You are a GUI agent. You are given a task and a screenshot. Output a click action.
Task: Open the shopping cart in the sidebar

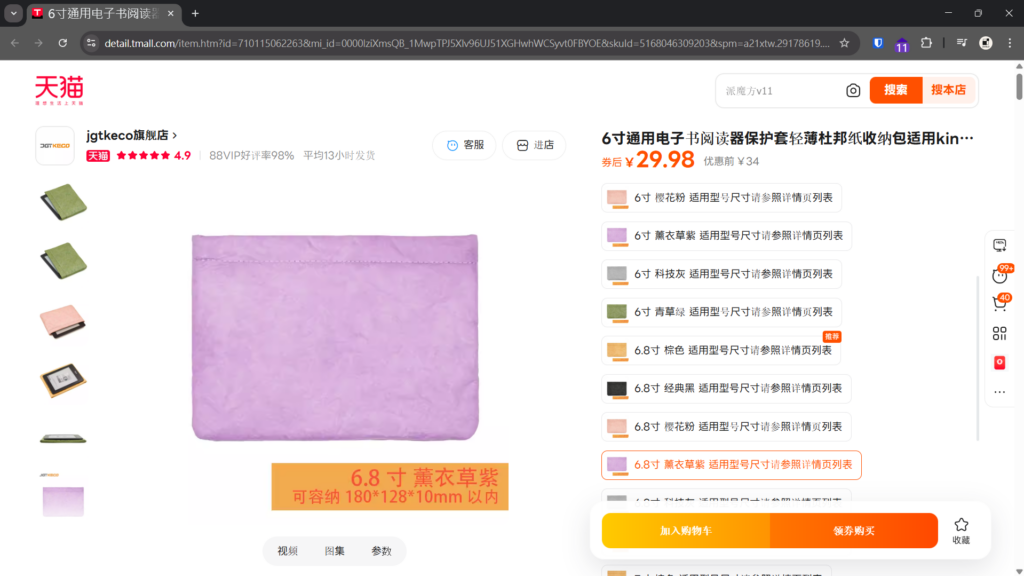coord(999,303)
